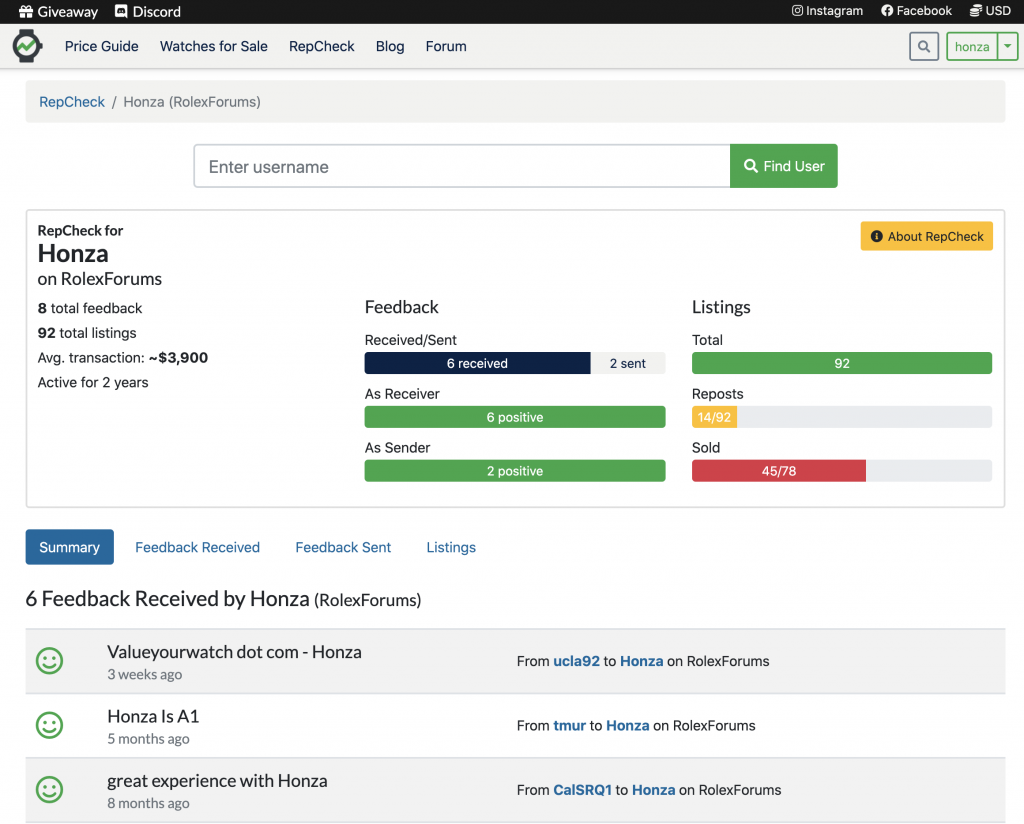Open tmur user profile link
The width and height of the screenshot is (1024, 824).
[569, 725]
